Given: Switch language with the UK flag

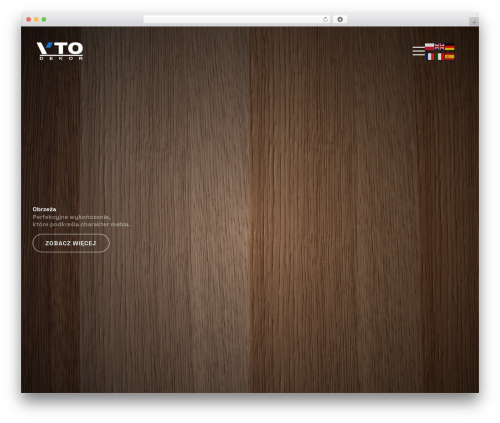Looking at the screenshot, I should [x=439, y=47].
